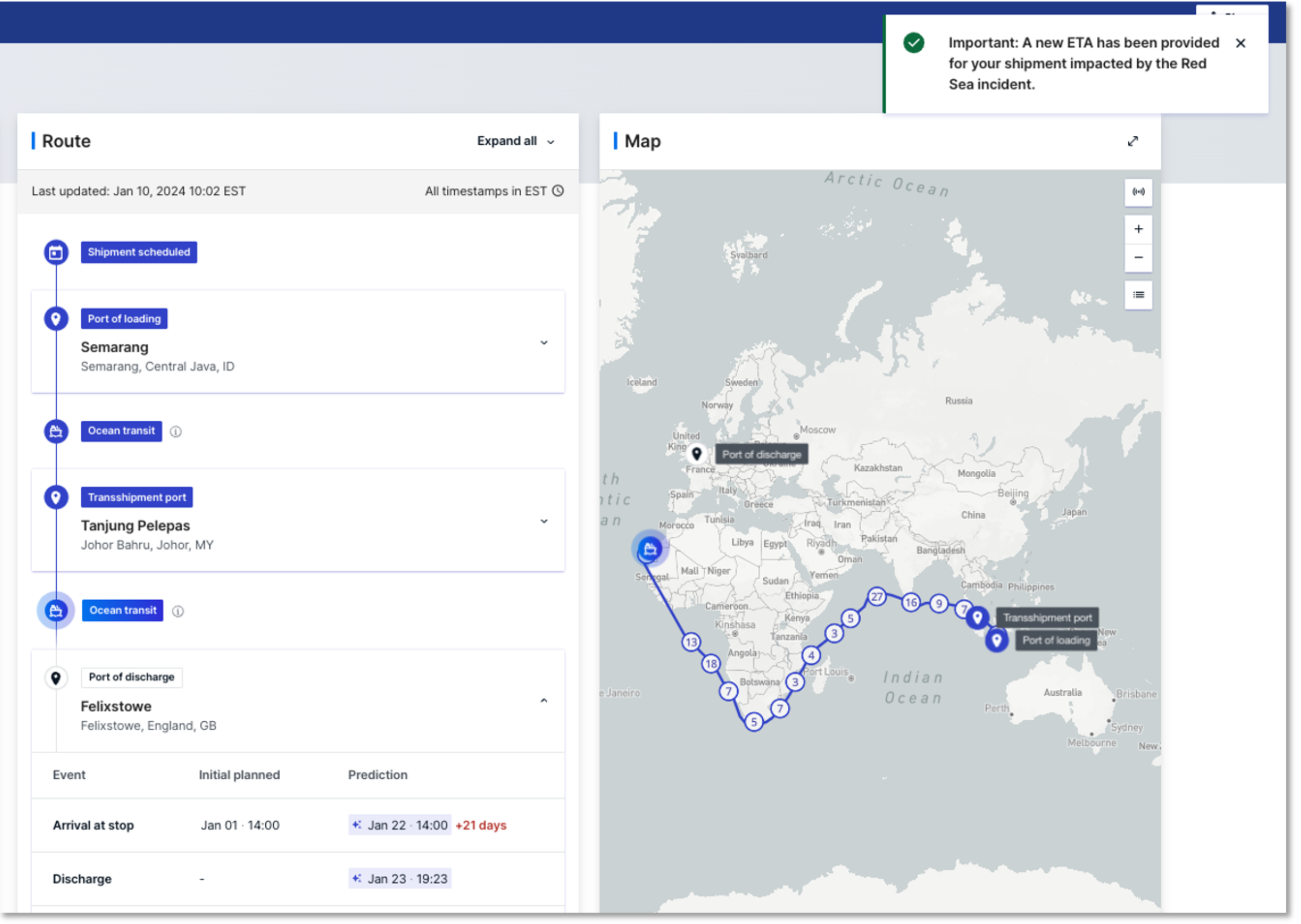Click waypoint 4 on the map route
This screenshot has height=924, width=1301.
tap(812, 656)
